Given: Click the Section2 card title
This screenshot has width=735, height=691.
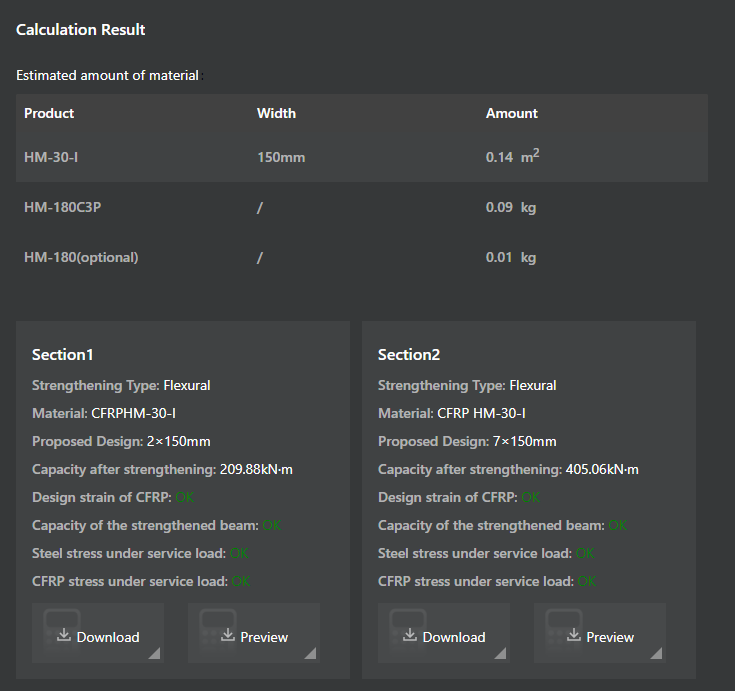Looking at the screenshot, I should 408,354.
